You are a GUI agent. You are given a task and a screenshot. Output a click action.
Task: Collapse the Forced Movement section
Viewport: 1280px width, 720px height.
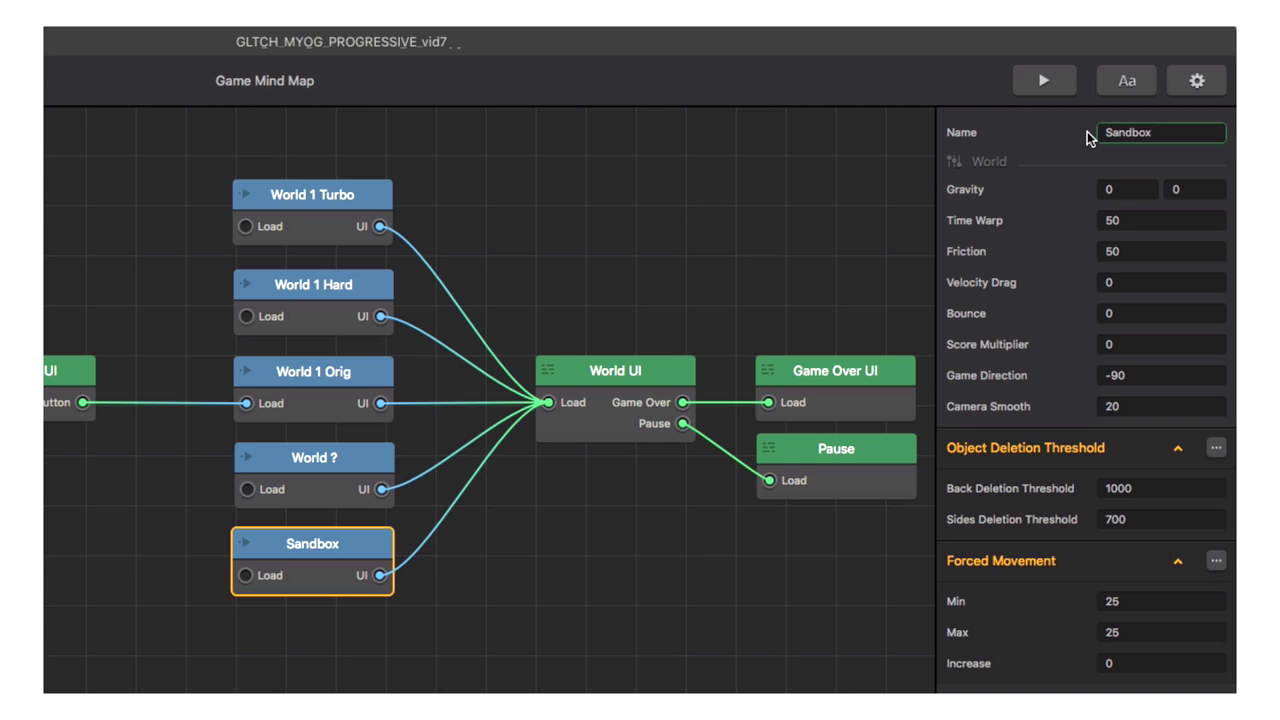point(1178,562)
